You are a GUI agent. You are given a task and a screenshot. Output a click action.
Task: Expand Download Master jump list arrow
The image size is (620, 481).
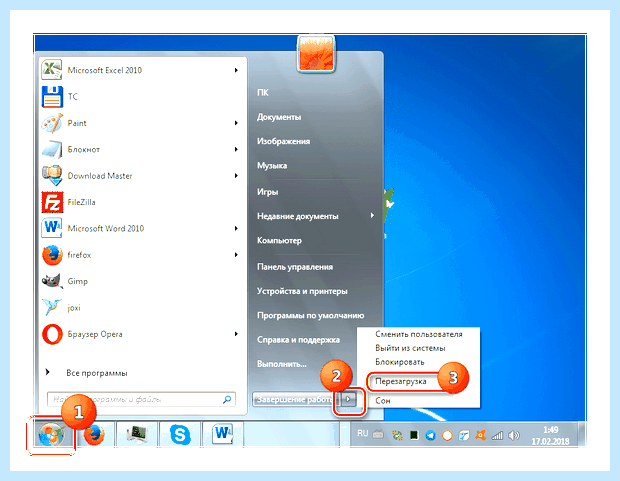coord(236,176)
